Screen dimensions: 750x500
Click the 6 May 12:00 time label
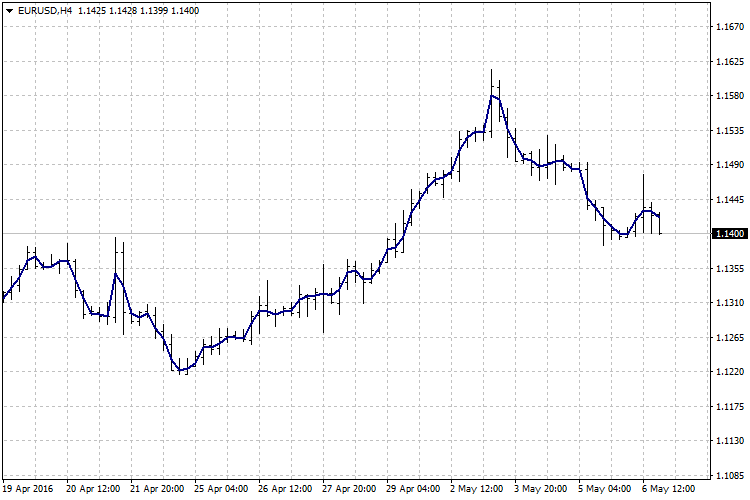(669, 489)
